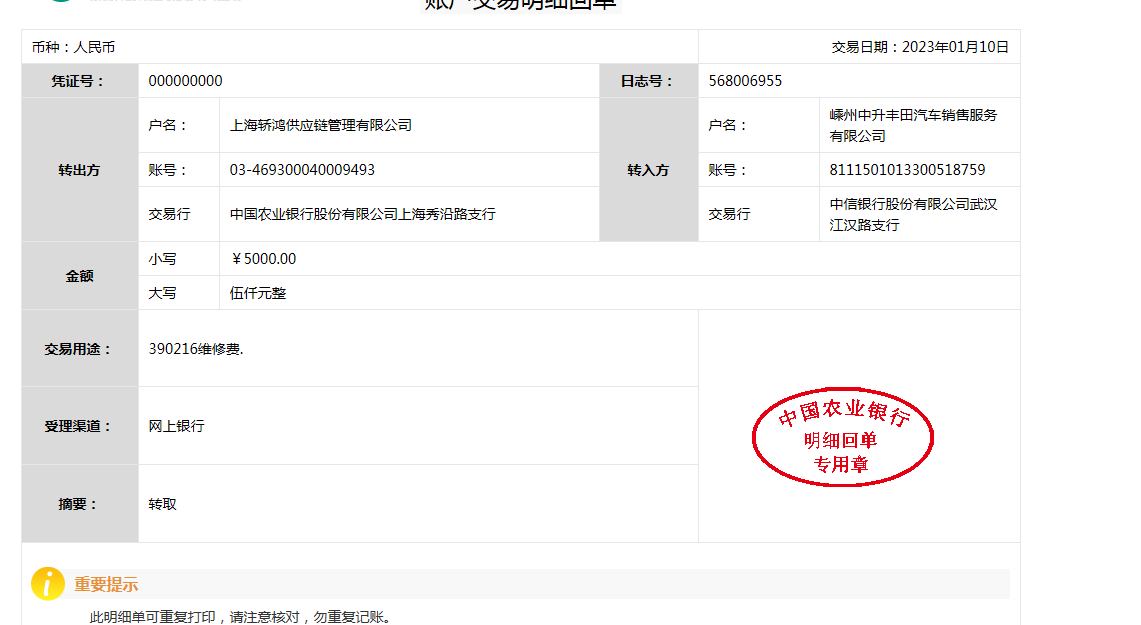Click acceptance channel value 网上银行

(177, 426)
